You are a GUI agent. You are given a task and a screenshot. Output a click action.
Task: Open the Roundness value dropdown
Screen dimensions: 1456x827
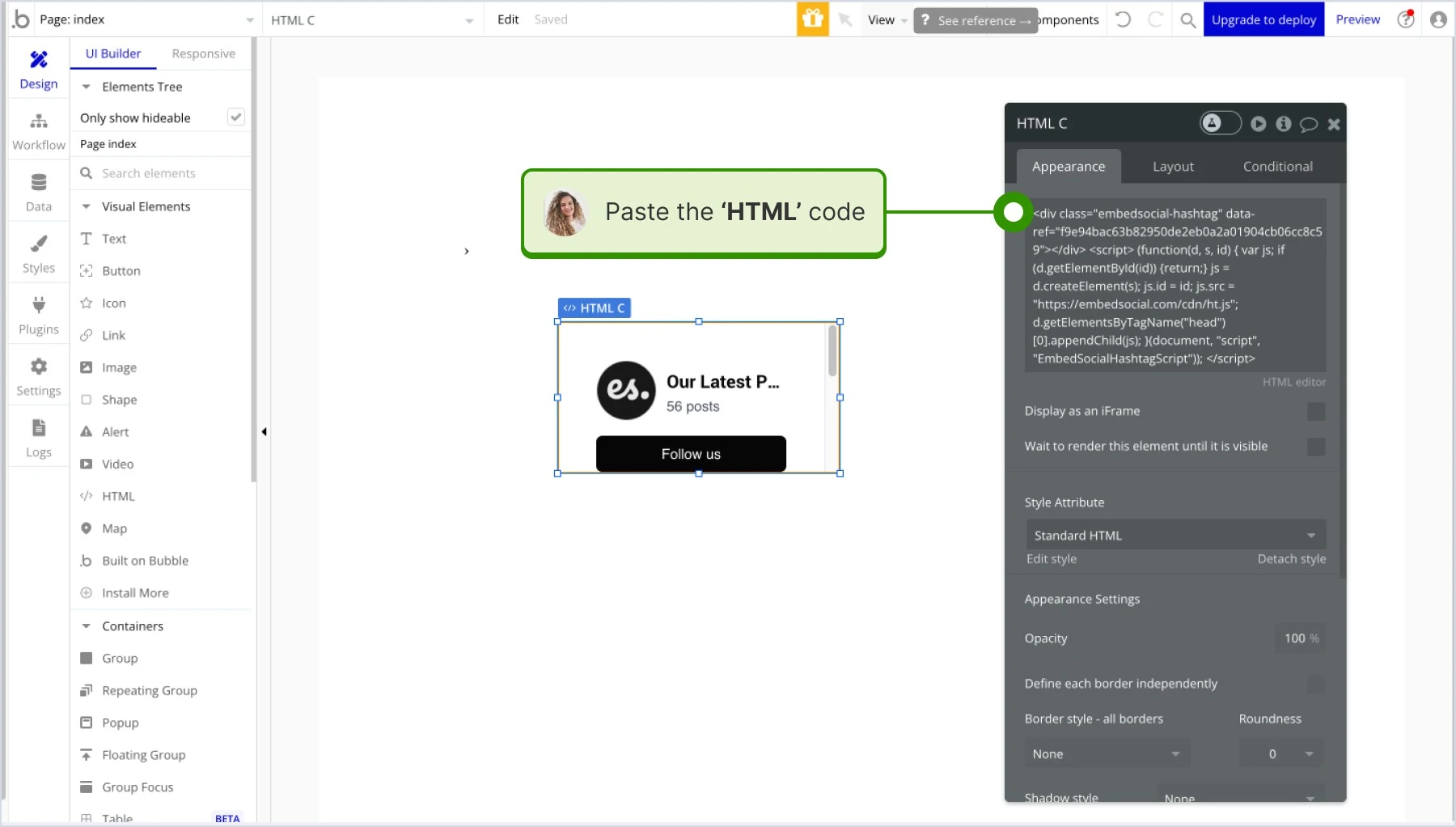(1281, 753)
